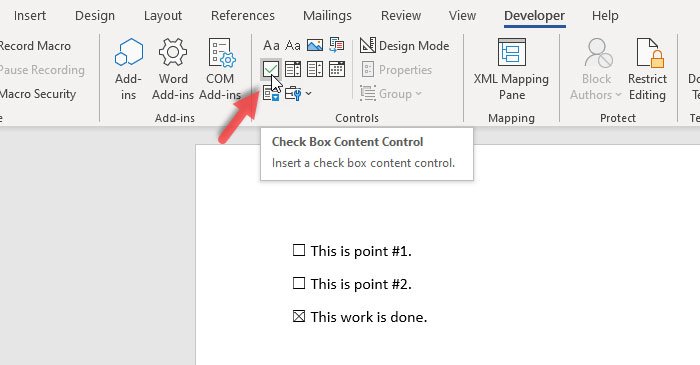Click the text 'This is point #1.'

pyautogui.click(x=361, y=251)
